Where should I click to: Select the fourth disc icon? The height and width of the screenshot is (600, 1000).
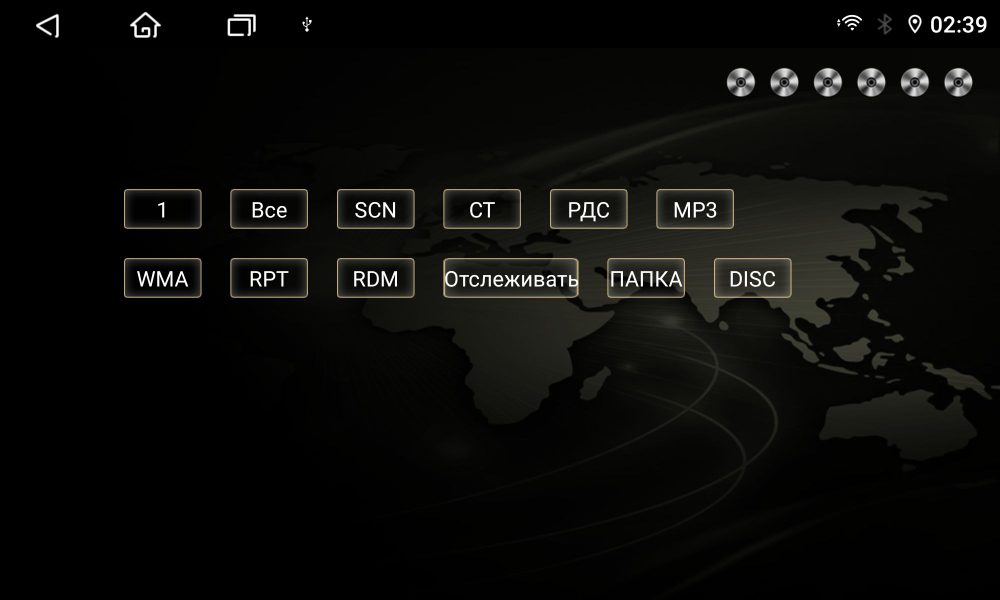click(x=871, y=82)
